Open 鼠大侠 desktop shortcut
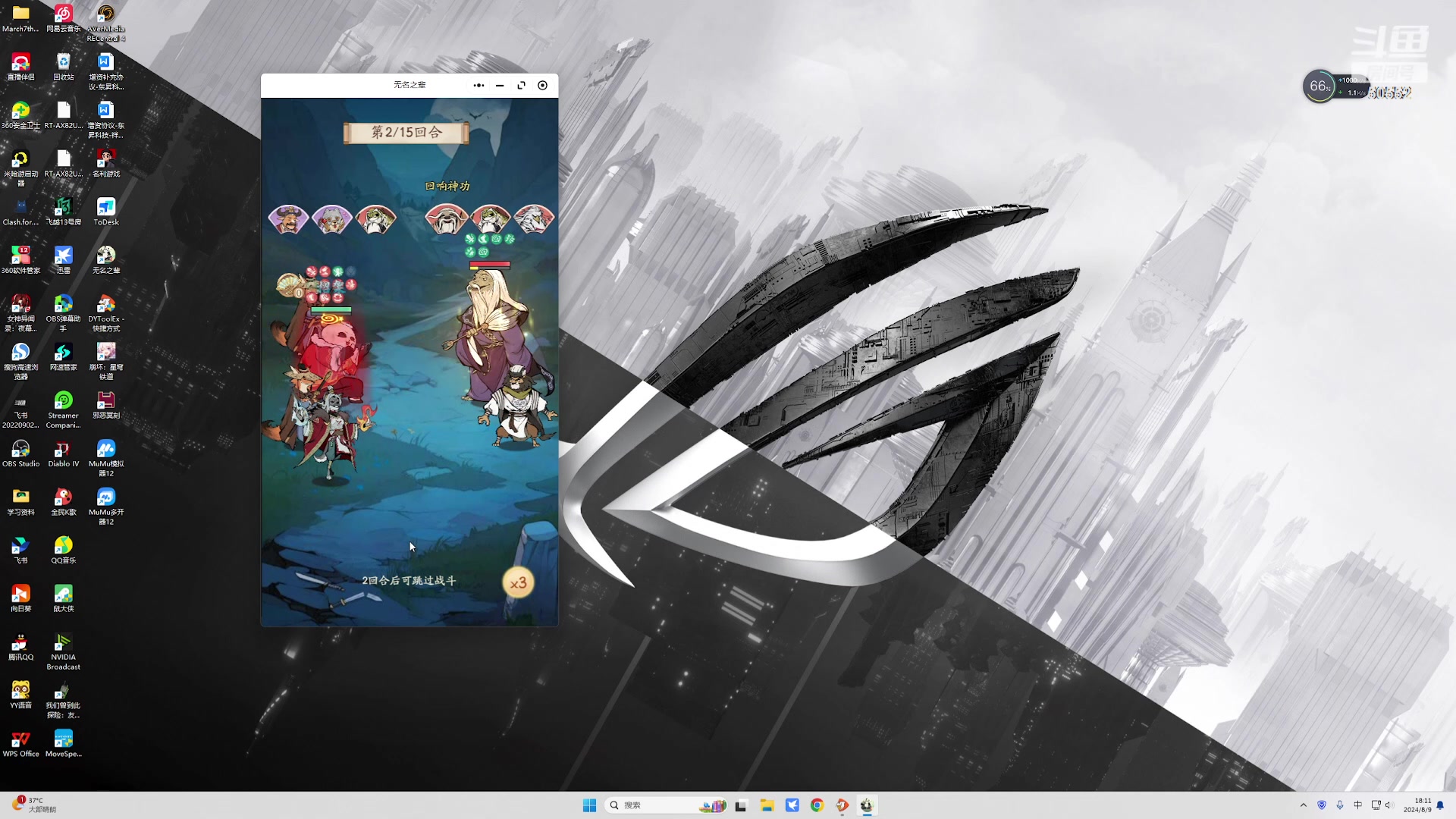 (63, 599)
